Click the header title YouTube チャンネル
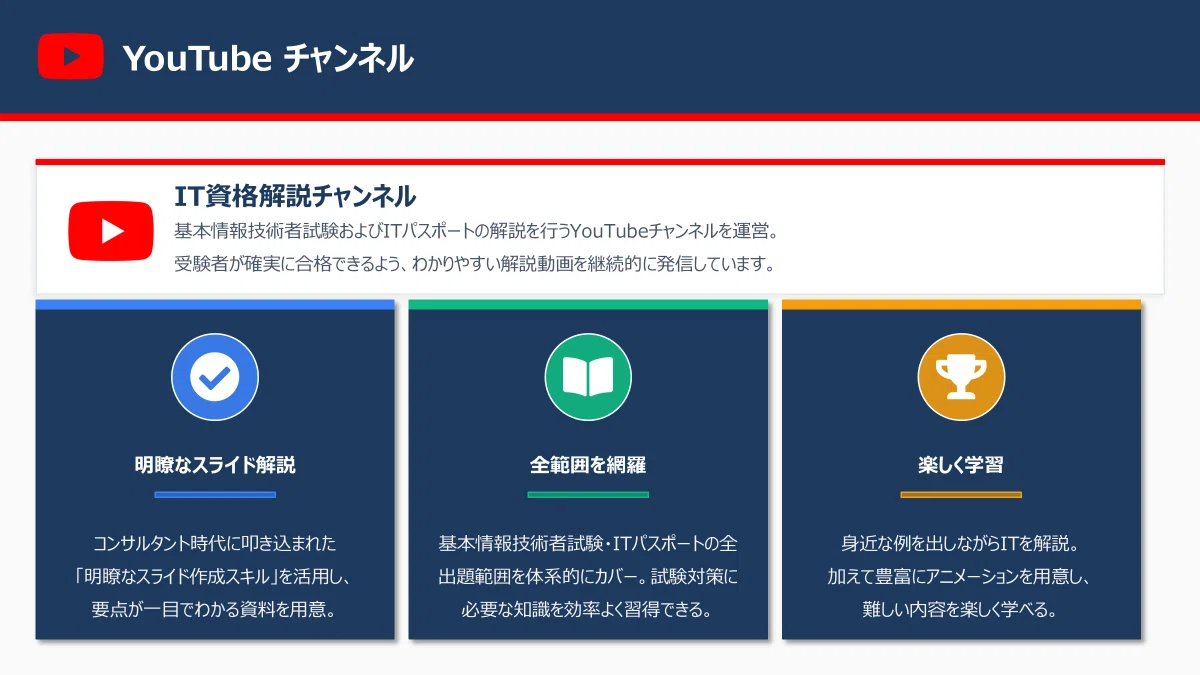 (x=268, y=58)
